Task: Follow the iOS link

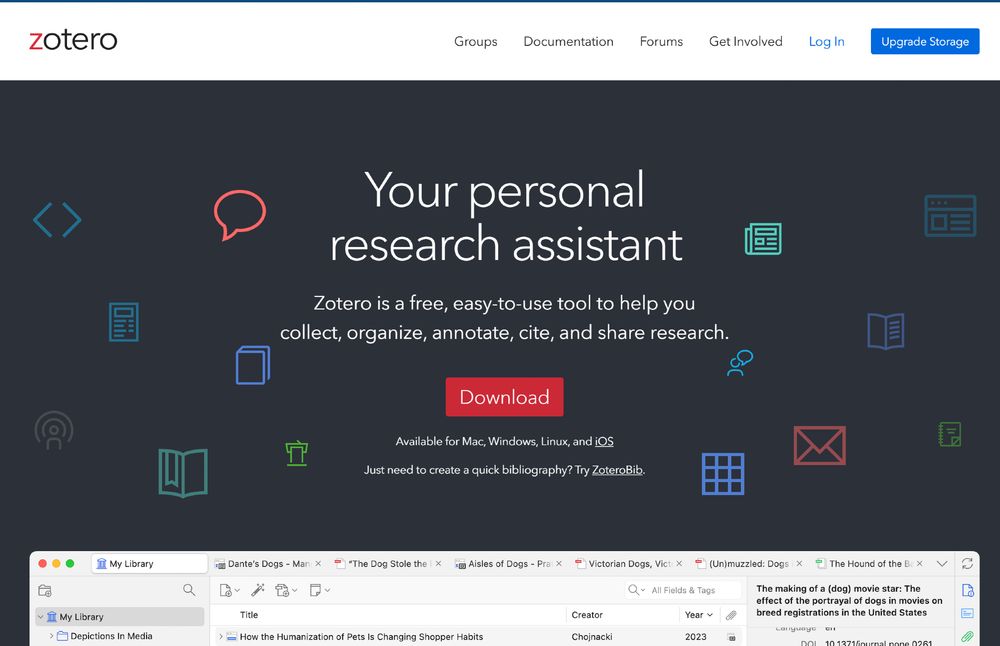Action: pos(604,441)
